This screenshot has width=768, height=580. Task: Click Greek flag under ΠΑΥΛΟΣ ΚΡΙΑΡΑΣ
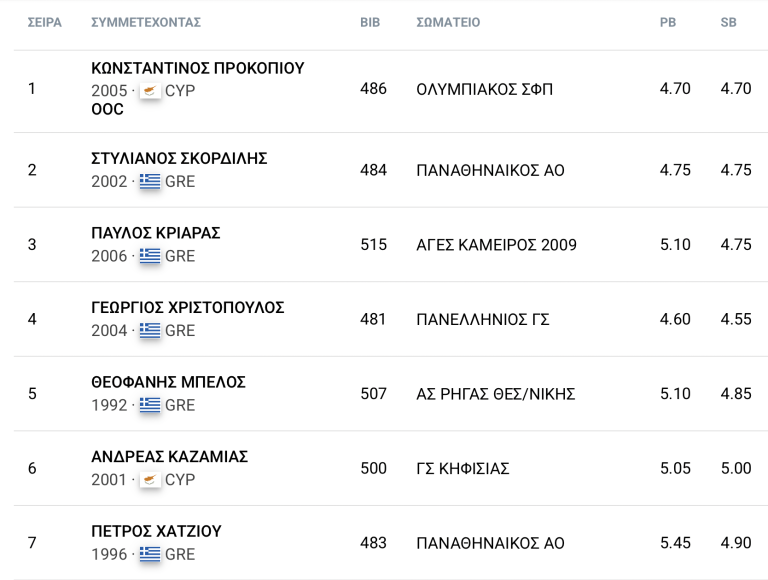click(150, 256)
